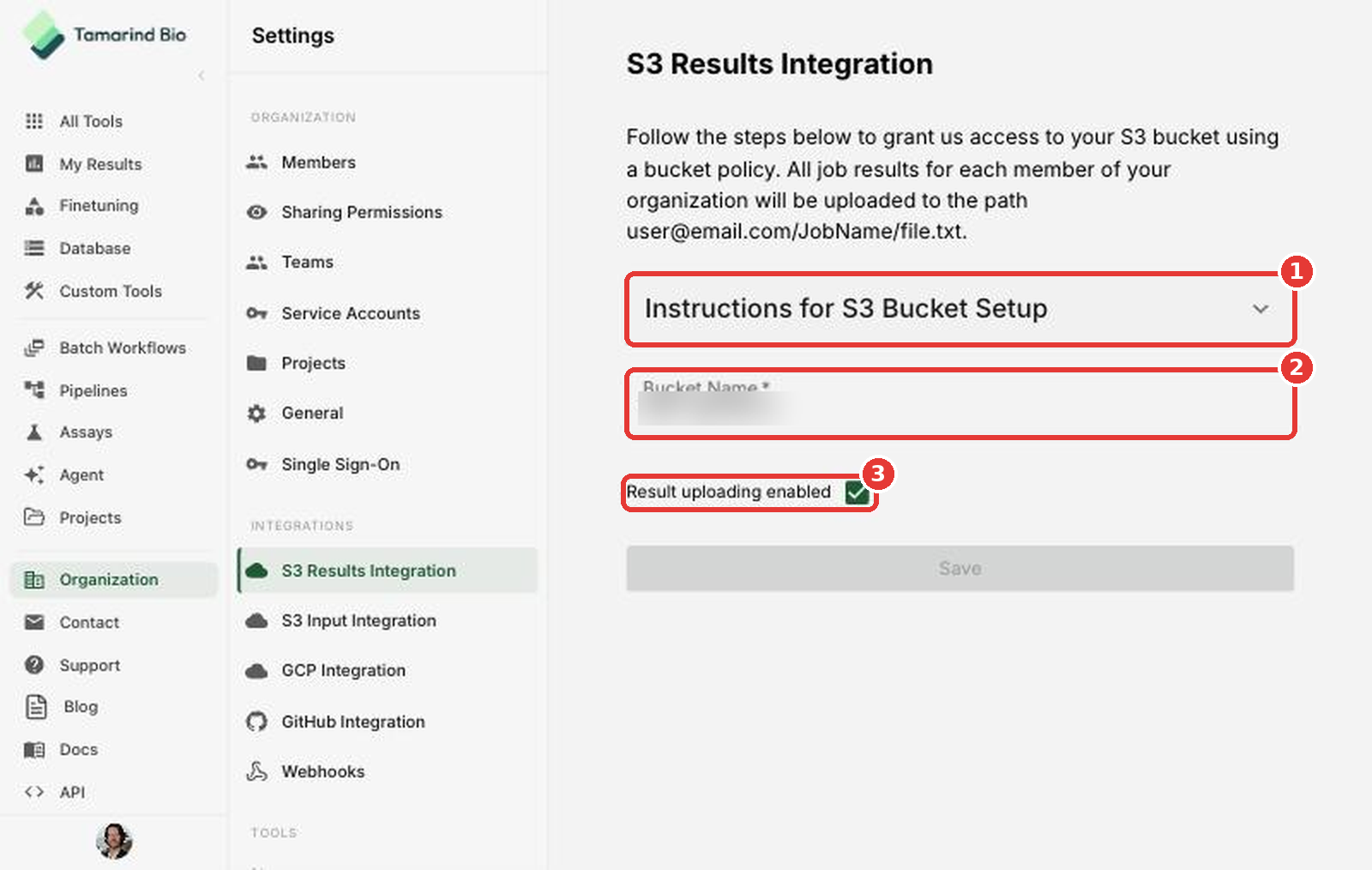Click the Contact envelope icon
Image resolution: width=1372 pixels, height=870 pixels.
(34, 622)
